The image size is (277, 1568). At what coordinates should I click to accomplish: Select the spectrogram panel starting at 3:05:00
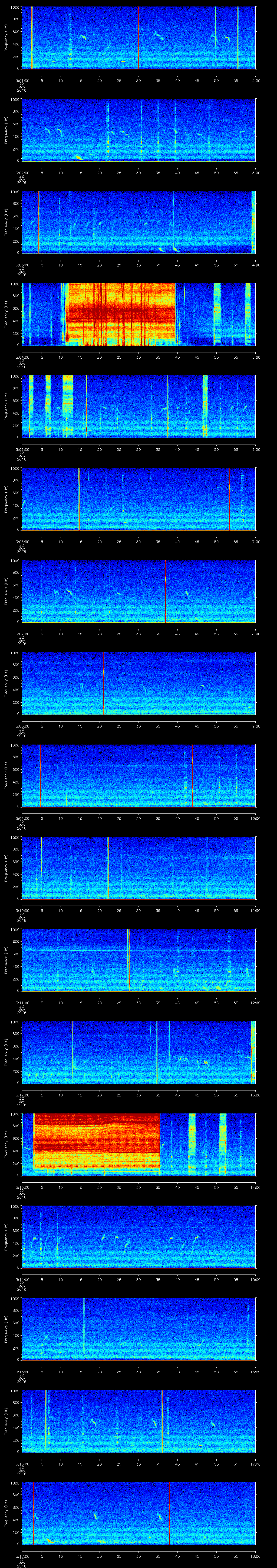click(139, 407)
